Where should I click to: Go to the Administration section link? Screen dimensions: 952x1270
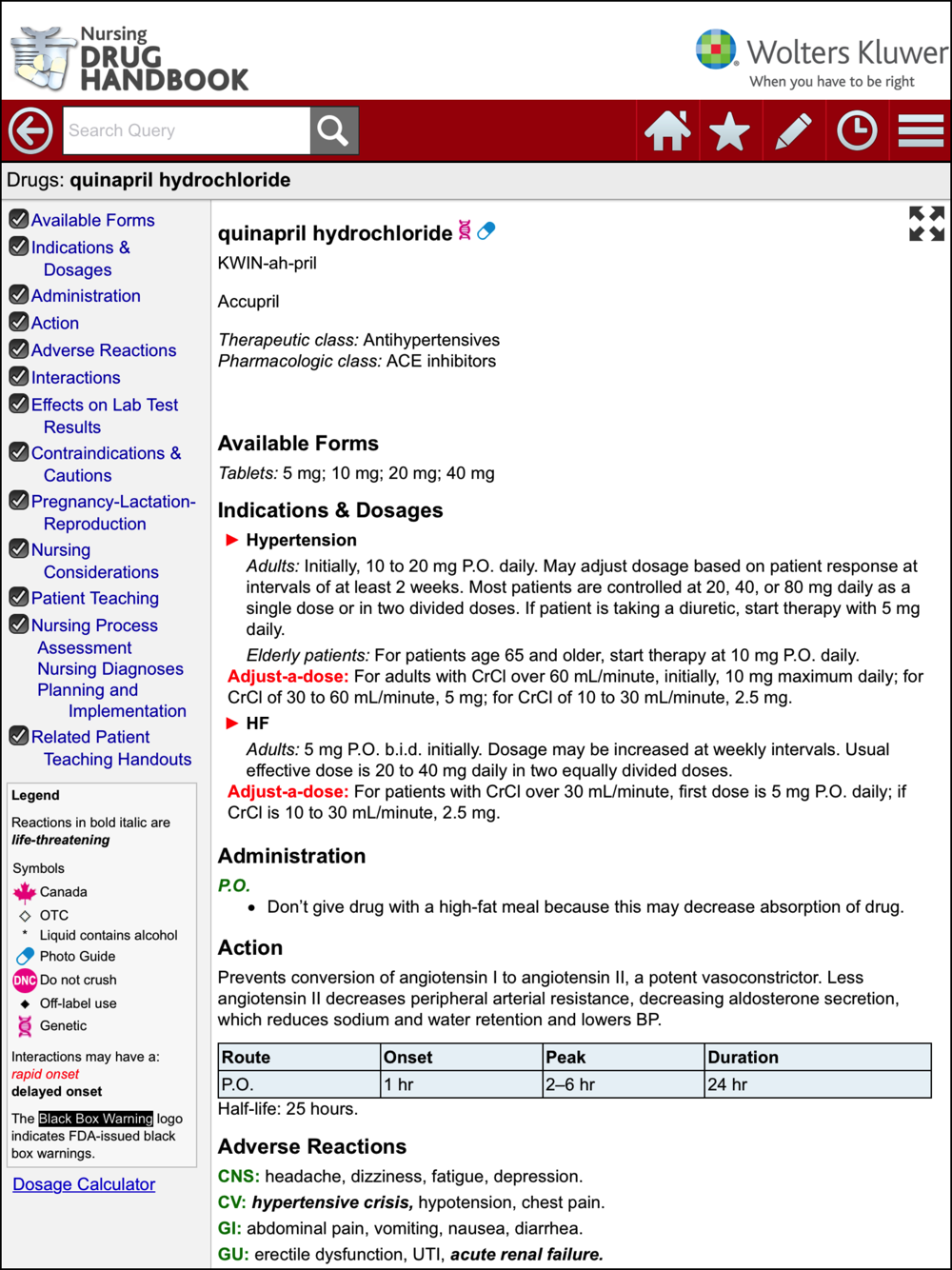coord(86,296)
